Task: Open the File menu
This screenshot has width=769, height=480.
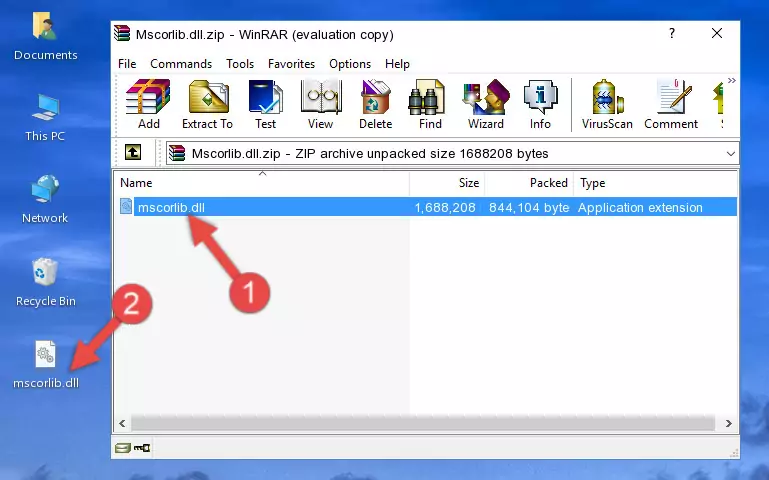Action: (x=127, y=64)
